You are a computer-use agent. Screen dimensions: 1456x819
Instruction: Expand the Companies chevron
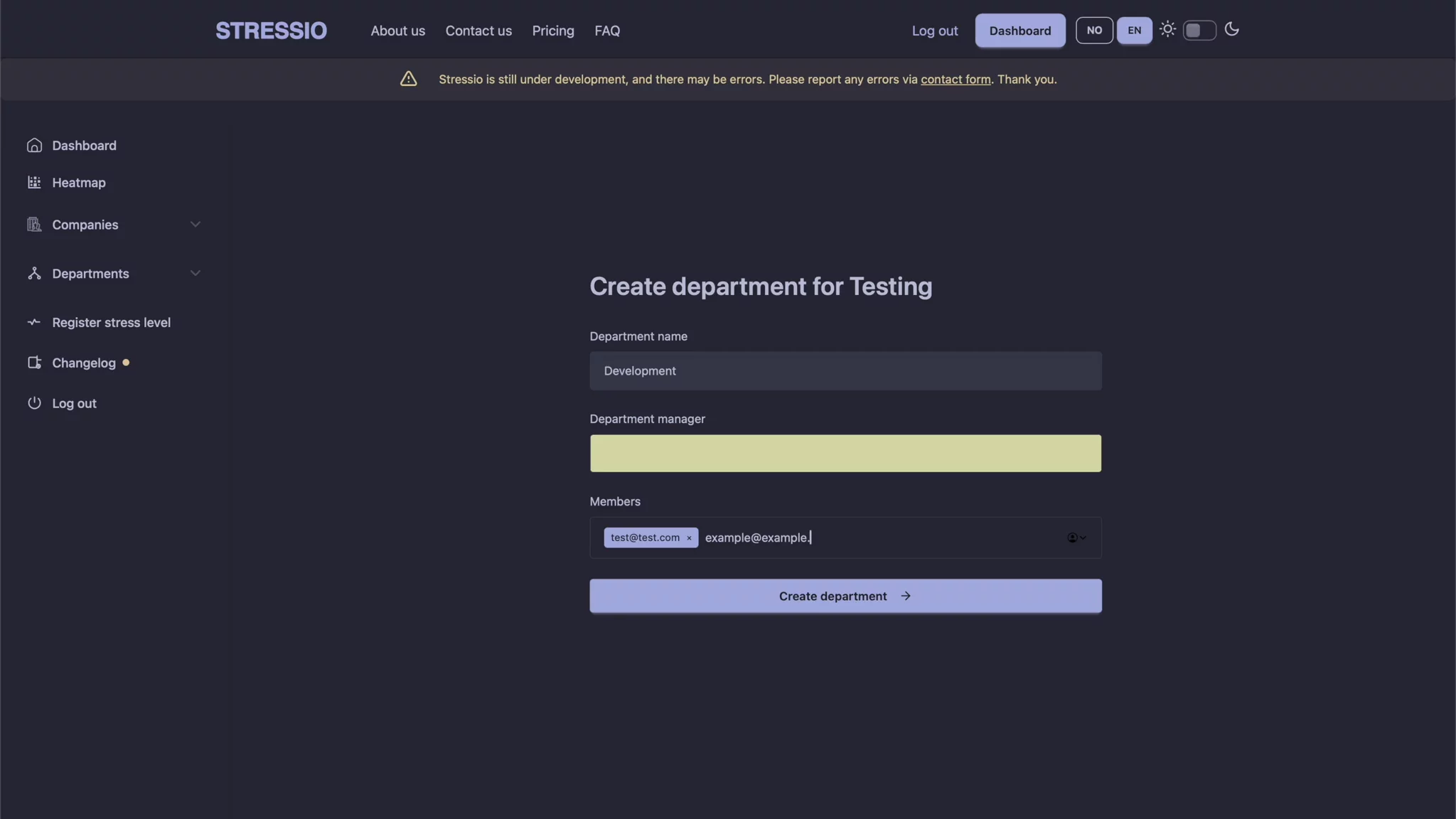[x=196, y=225]
